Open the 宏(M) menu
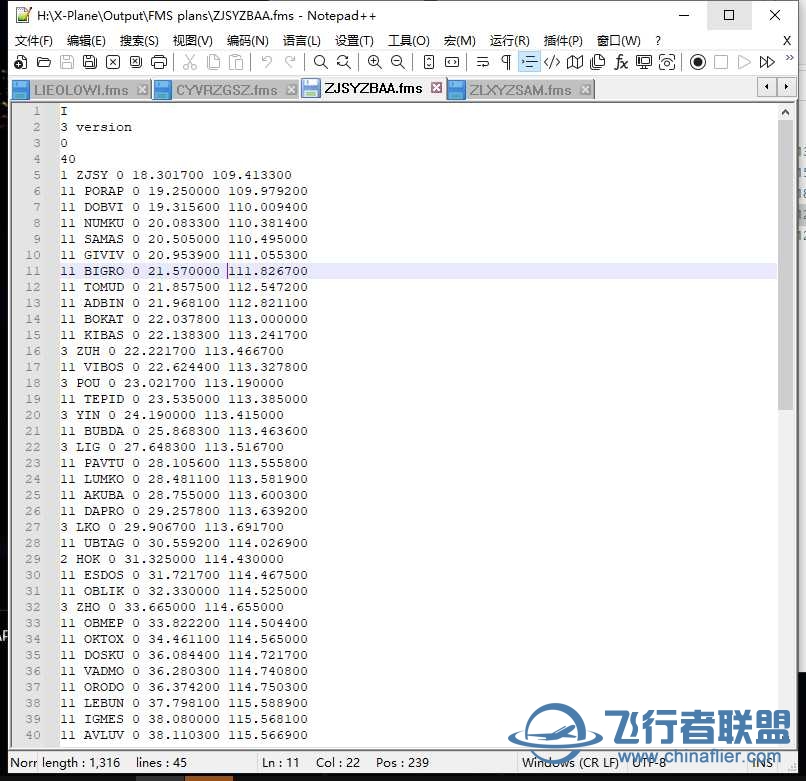Image resolution: width=806 pixels, height=781 pixels. pos(460,41)
